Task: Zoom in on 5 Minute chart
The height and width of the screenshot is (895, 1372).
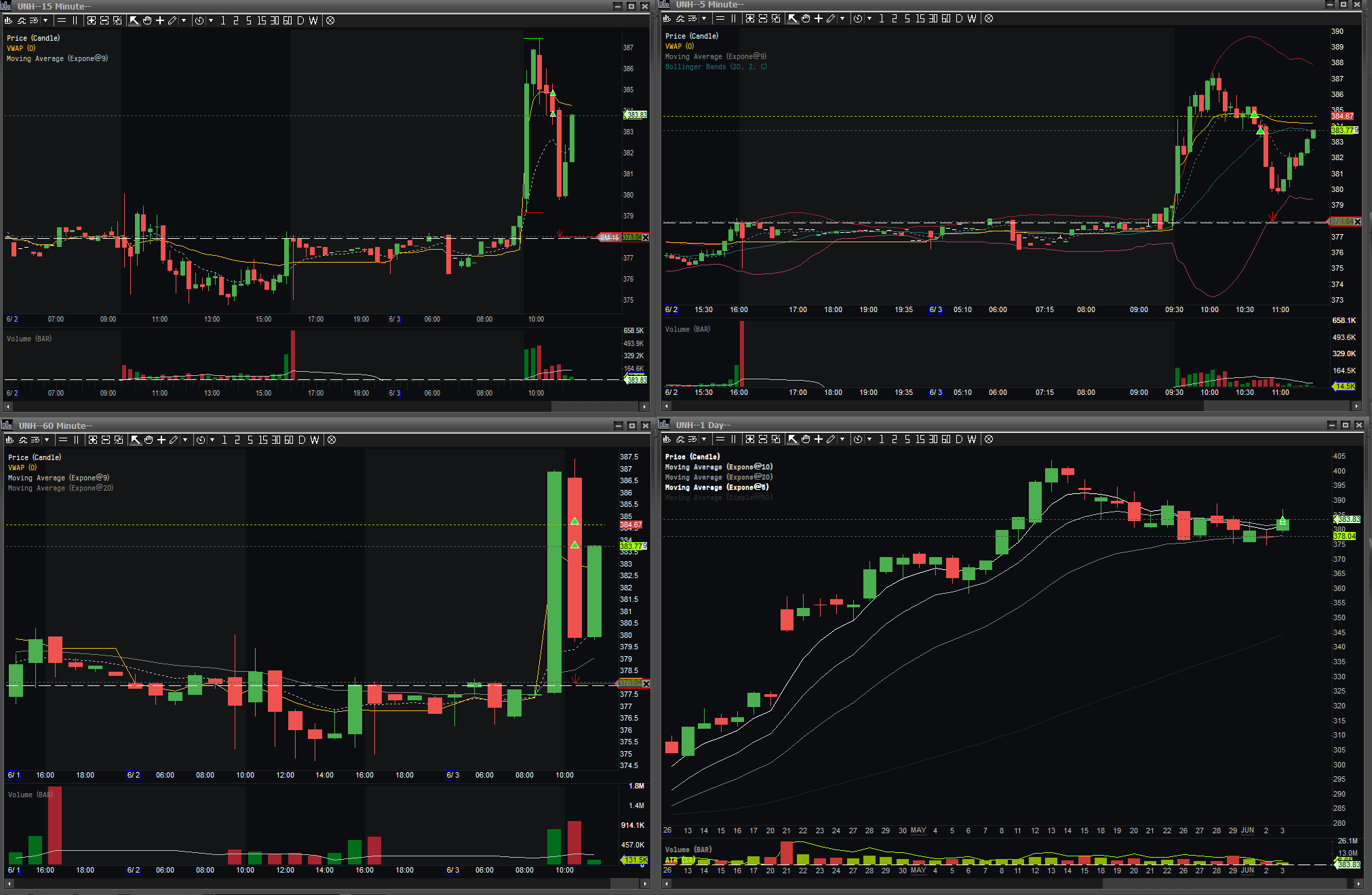Action: (750, 18)
